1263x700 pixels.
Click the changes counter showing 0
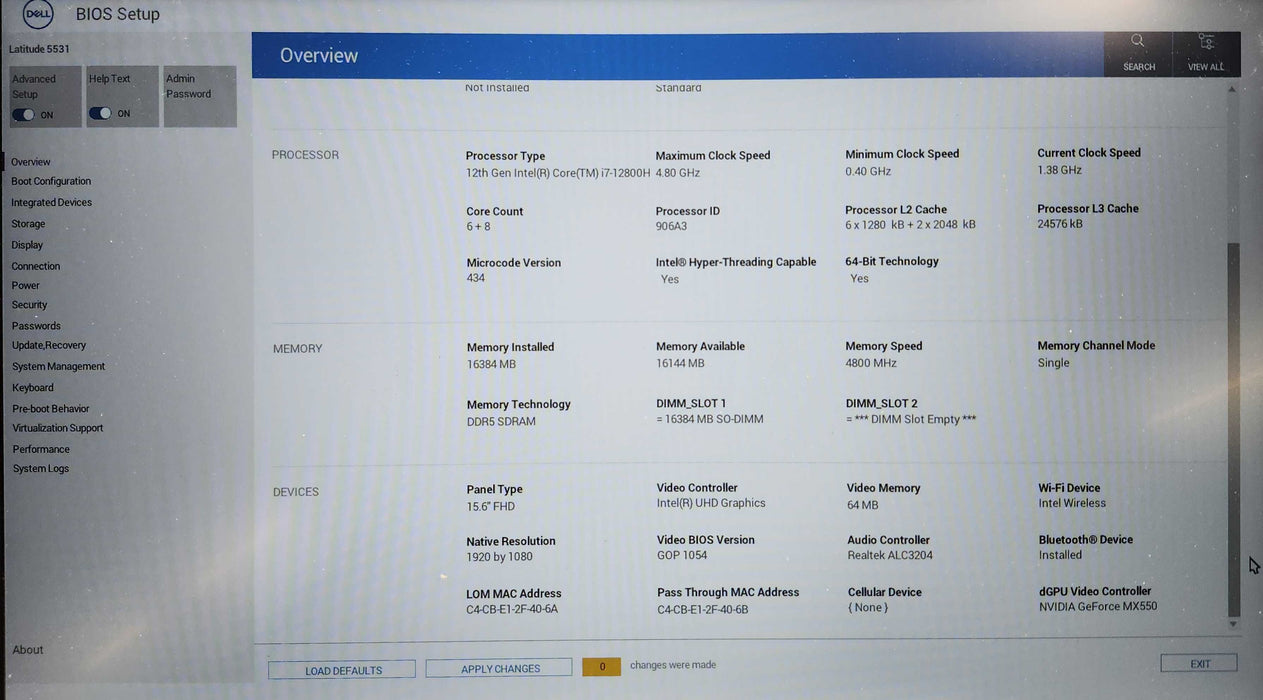click(602, 666)
